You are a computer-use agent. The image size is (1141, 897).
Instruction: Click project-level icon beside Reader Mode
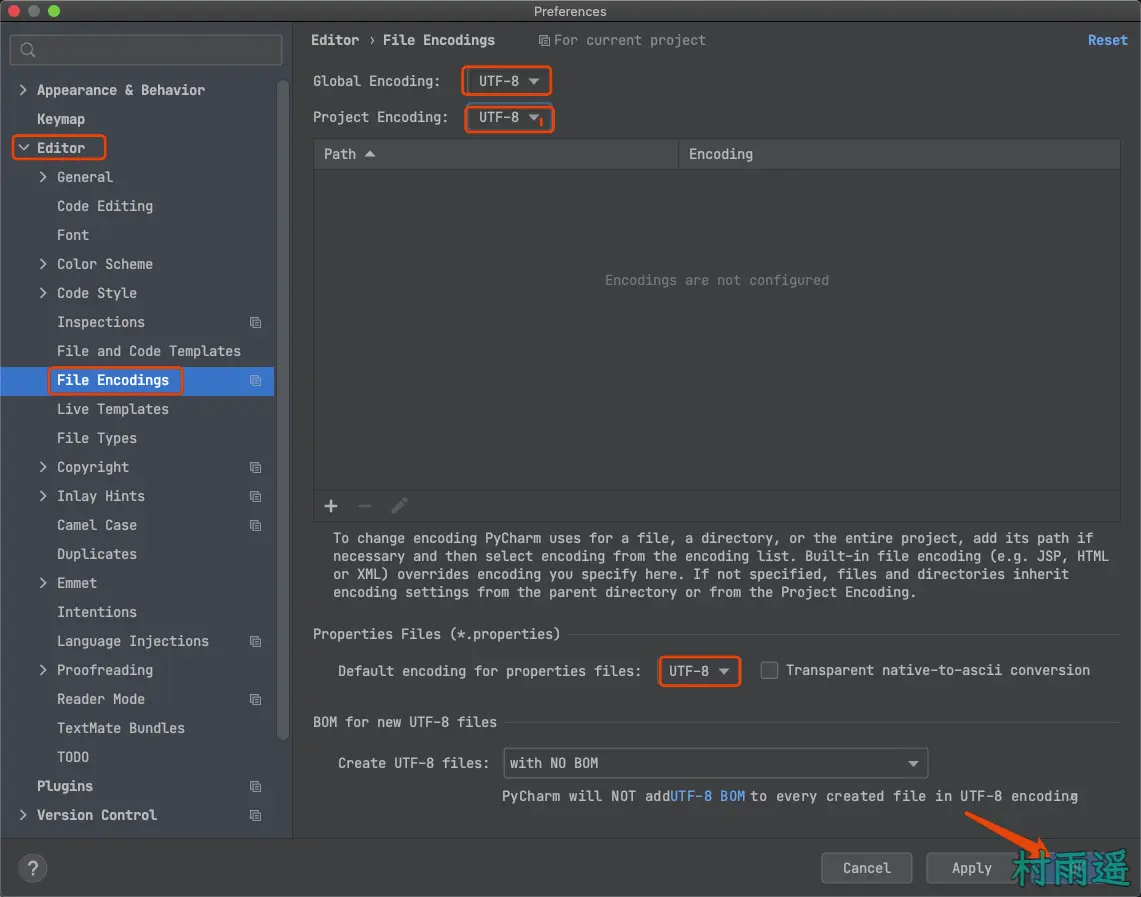pyautogui.click(x=255, y=699)
